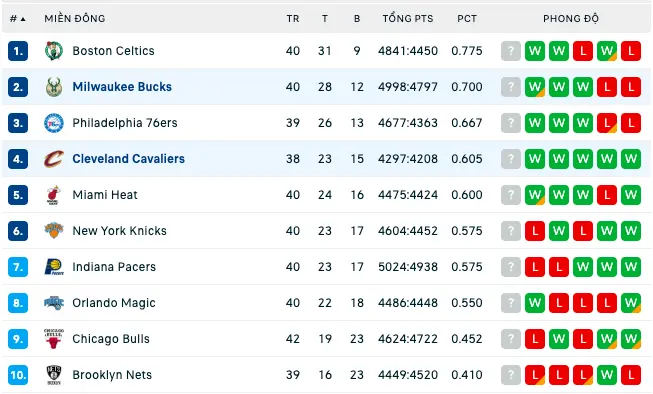This screenshot has height=394, width=653.
Task: Click the Chicago Bulls logo
Action: (x=54, y=339)
